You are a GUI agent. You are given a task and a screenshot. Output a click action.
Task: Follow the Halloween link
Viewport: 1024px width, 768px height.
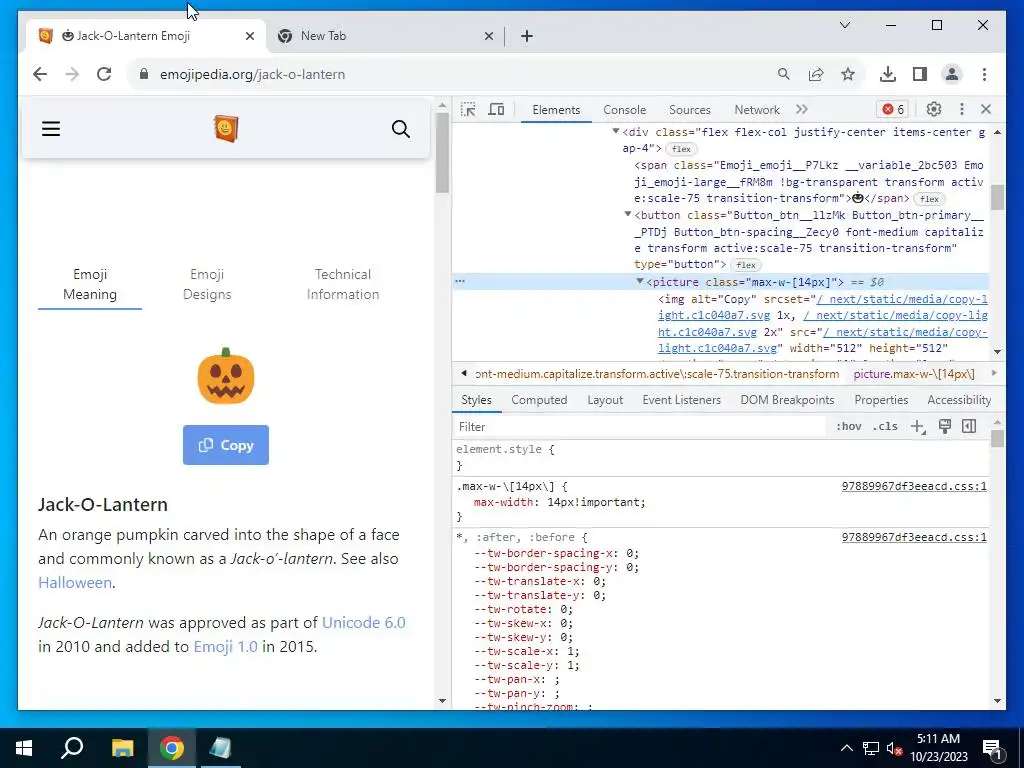tap(75, 583)
